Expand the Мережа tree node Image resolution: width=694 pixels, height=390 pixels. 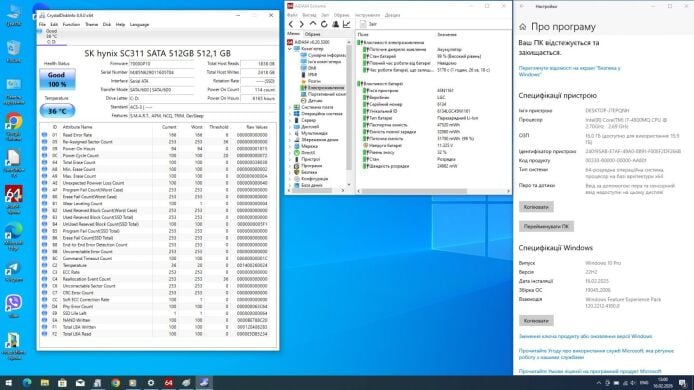point(290,146)
